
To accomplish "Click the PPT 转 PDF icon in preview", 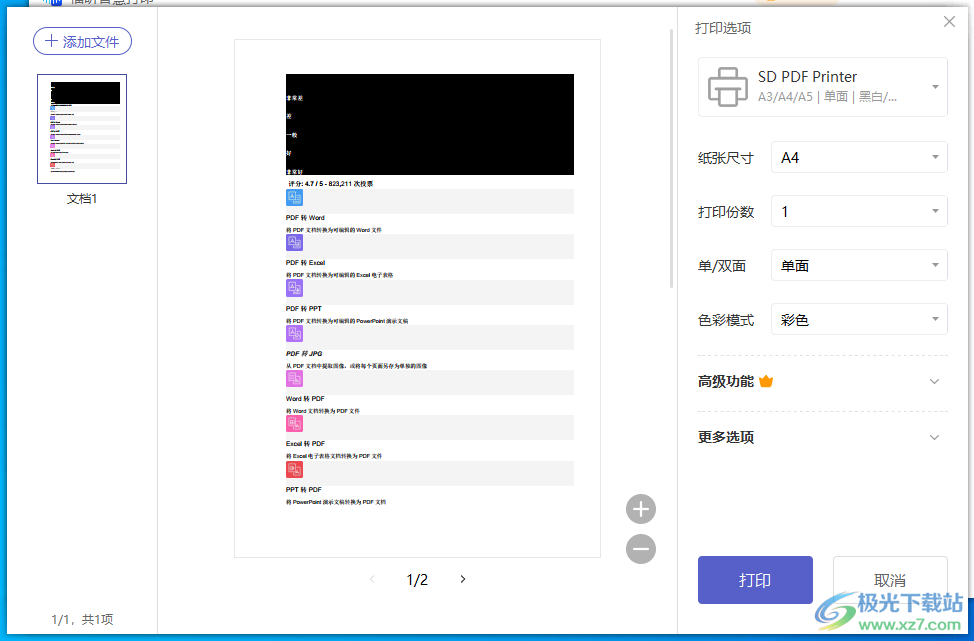I will [x=294, y=469].
